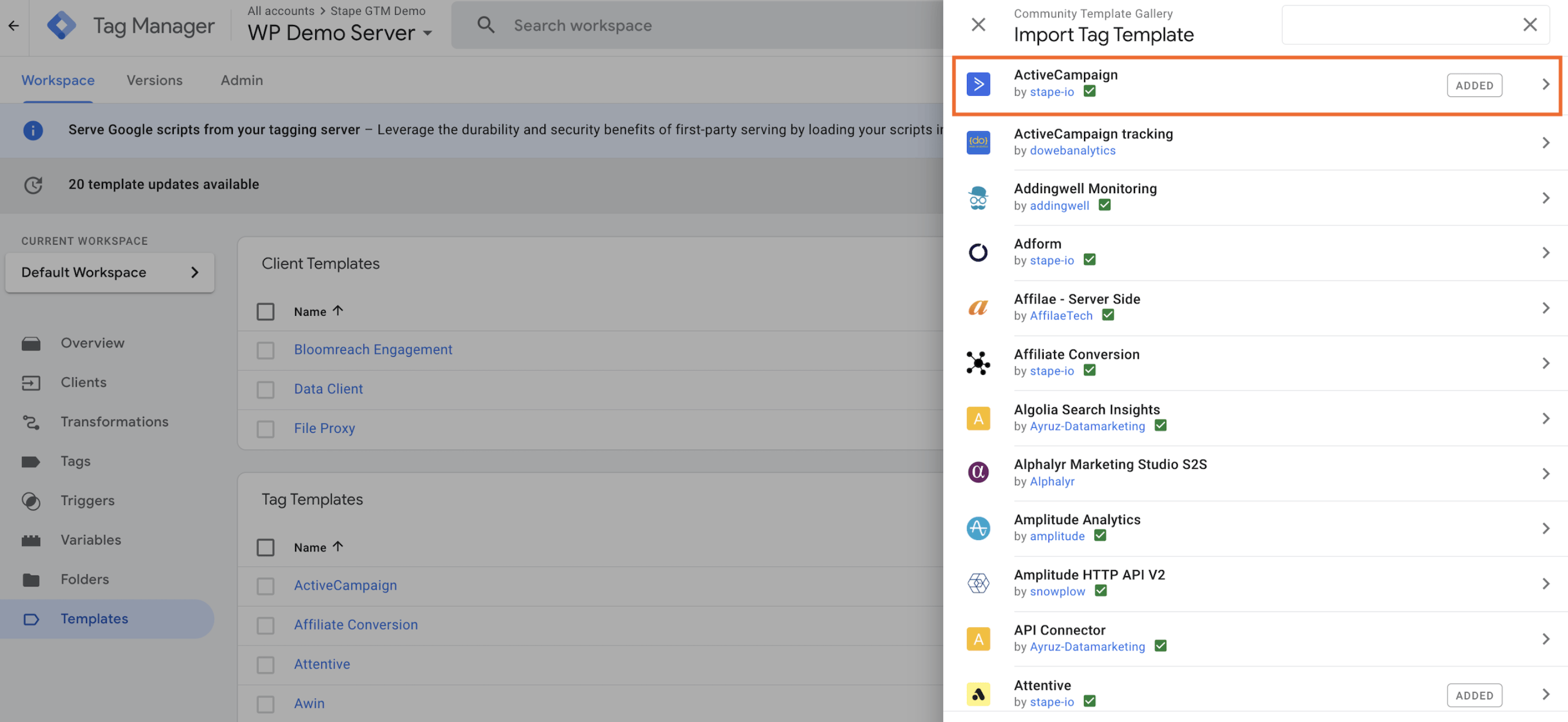The image size is (1568, 722).
Task: Expand the Algolia Search Insights chevron
Action: point(1546,418)
